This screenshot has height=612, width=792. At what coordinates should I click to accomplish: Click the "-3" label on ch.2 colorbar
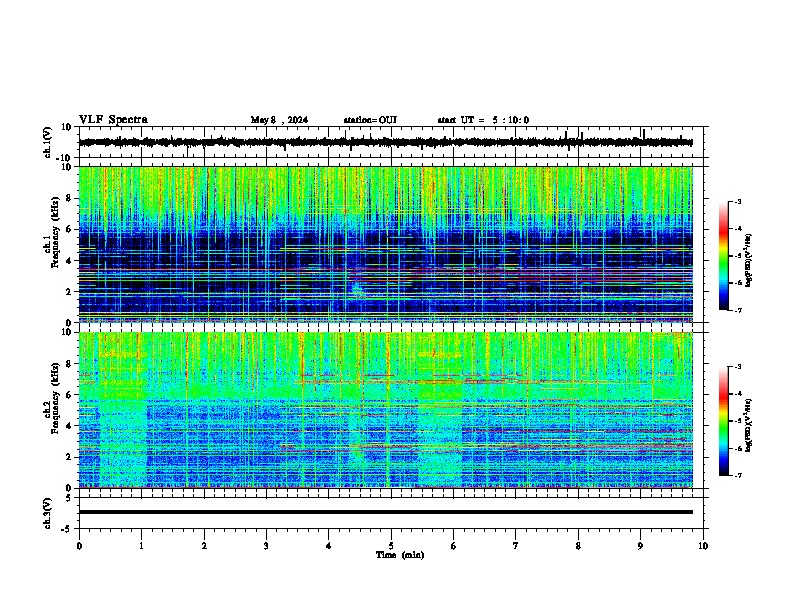pos(737,367)
